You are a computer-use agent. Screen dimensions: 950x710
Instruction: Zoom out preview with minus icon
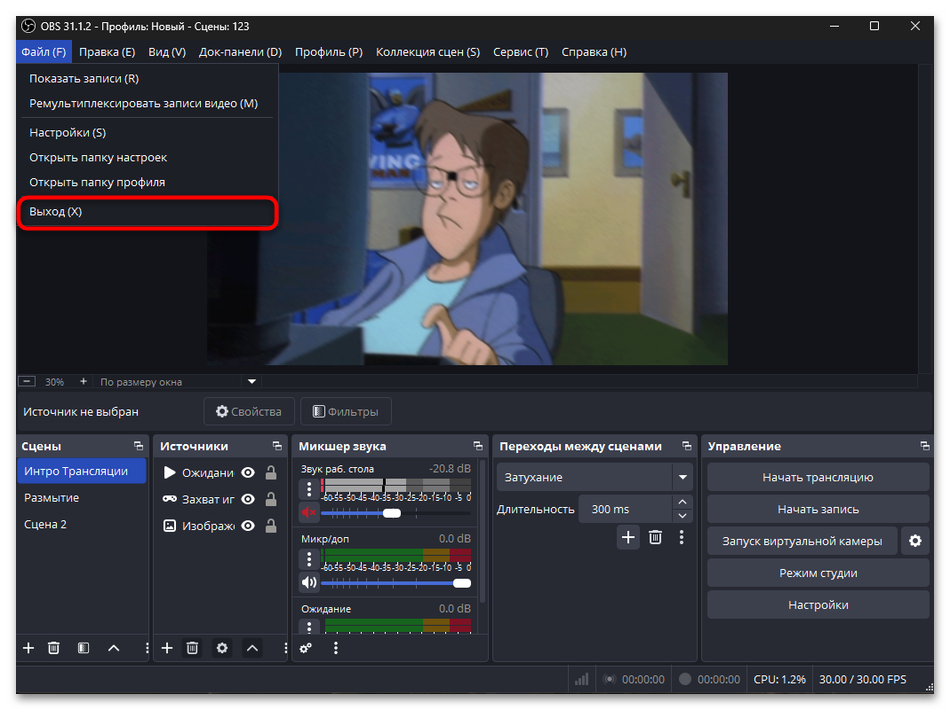coord(27,381)
